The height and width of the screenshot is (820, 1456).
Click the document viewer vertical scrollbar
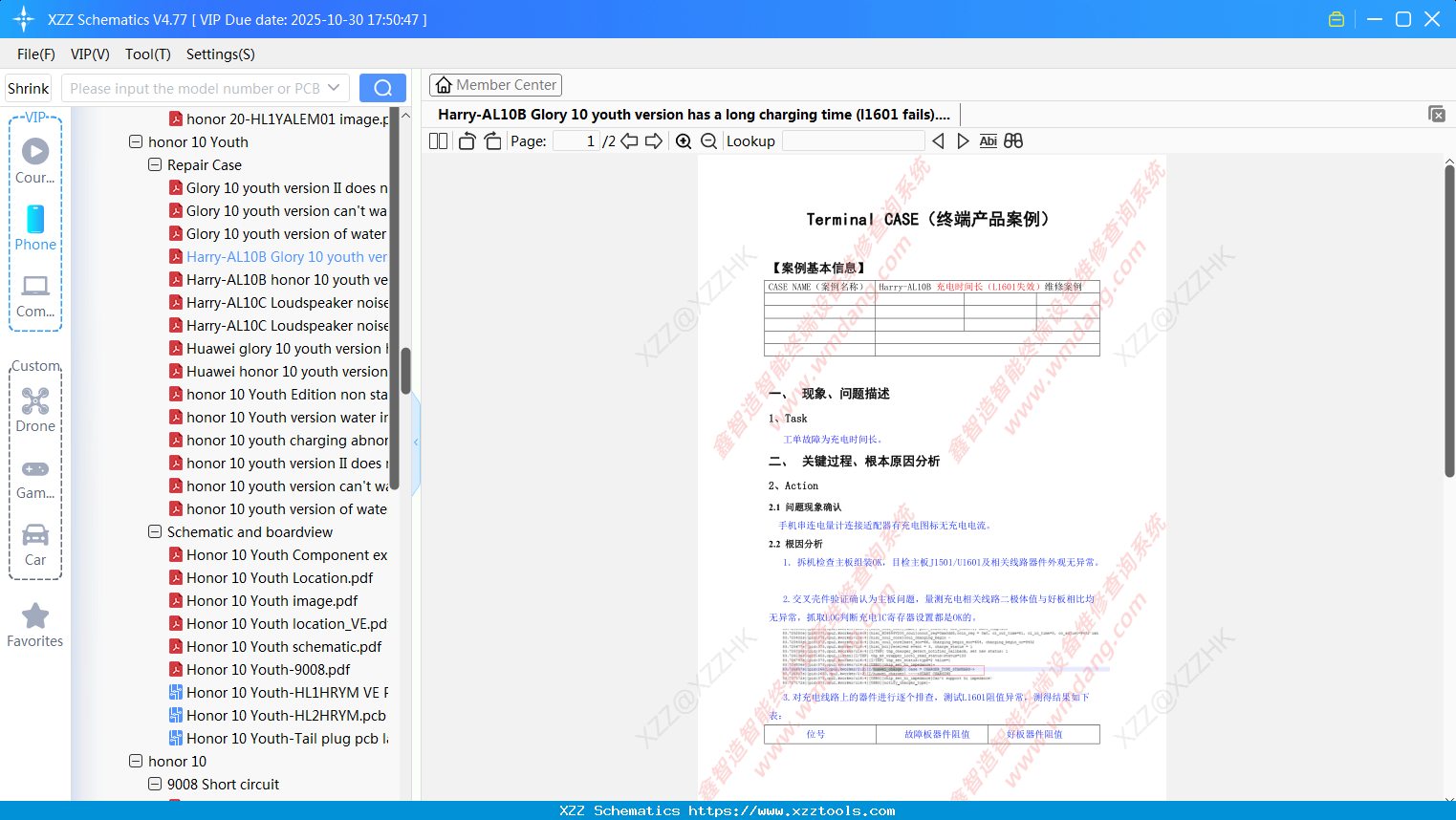click(x=1449, y=320)
